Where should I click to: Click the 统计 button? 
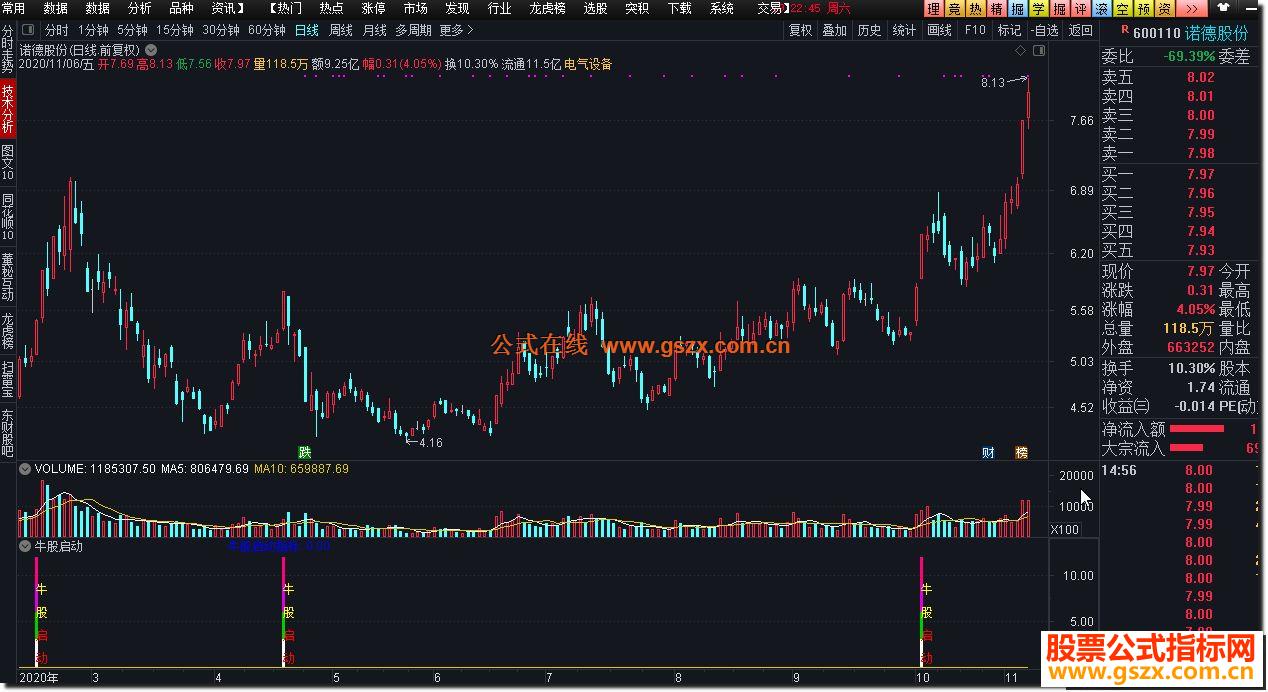tap(904, 30)
